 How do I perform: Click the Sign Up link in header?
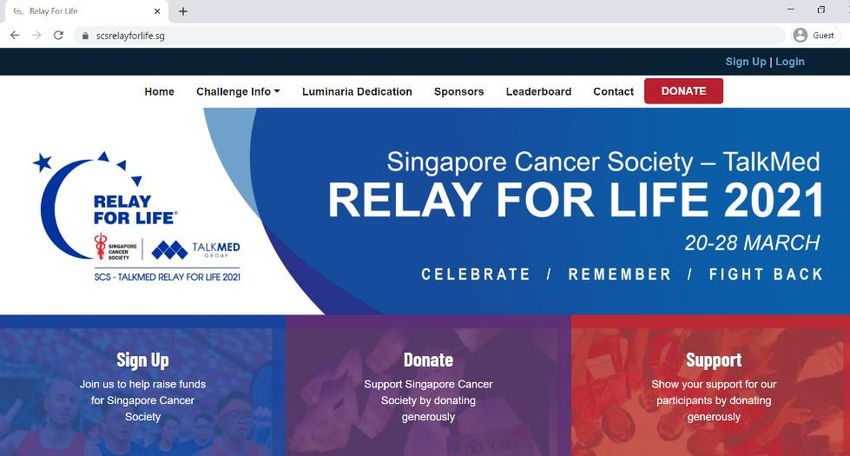745,62
